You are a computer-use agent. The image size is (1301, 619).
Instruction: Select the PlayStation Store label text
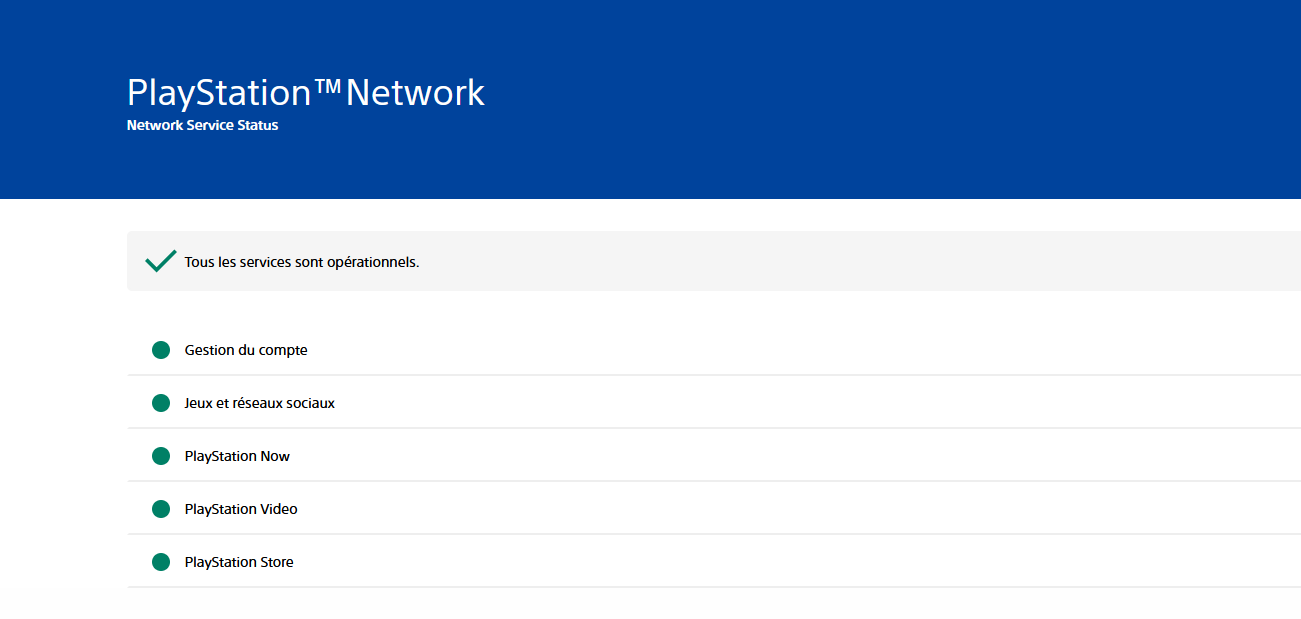(x=239, y=561)
